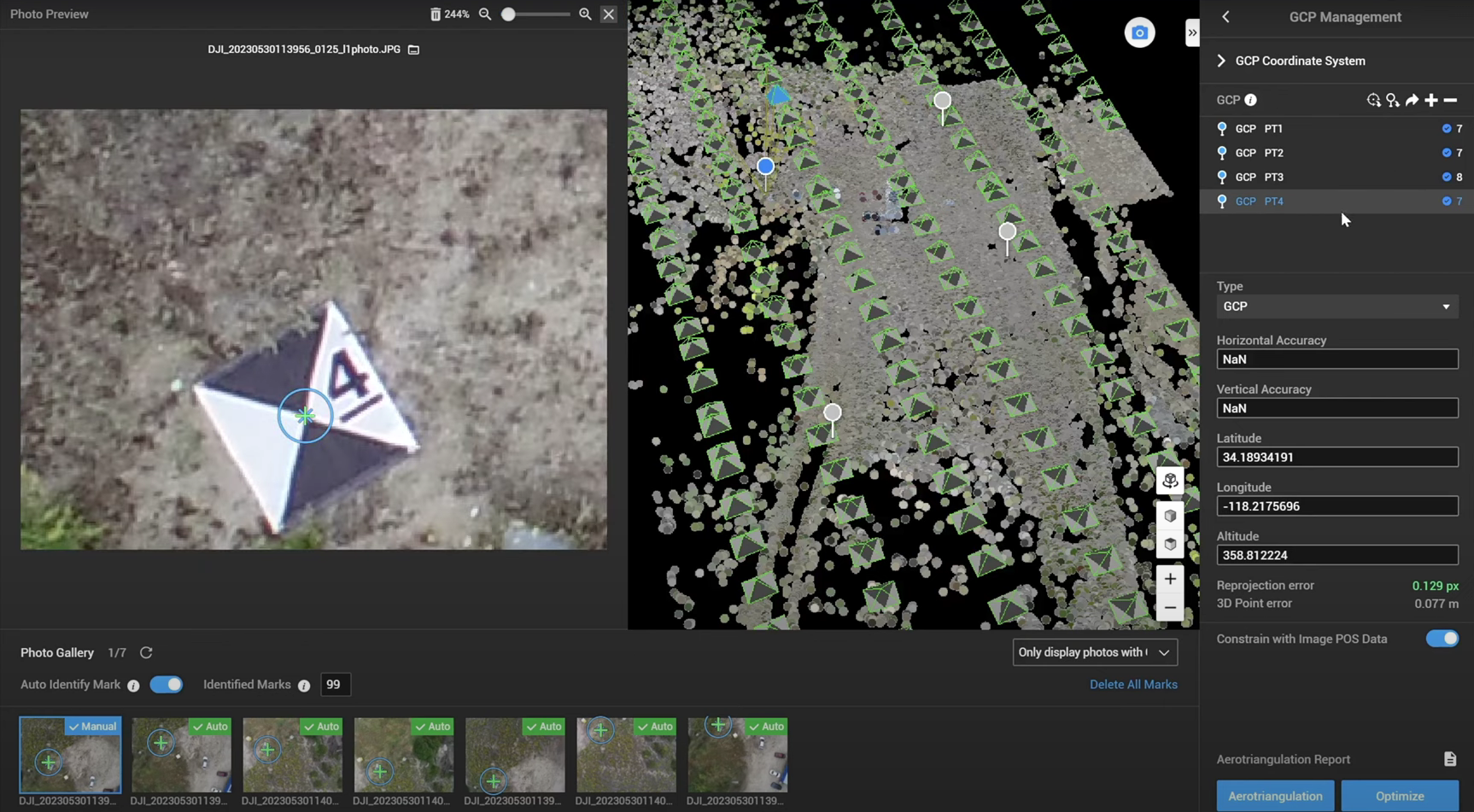
Task: Click the minus icon to remove GCP
Action: pyautogui.click(x=1450, y=101)
